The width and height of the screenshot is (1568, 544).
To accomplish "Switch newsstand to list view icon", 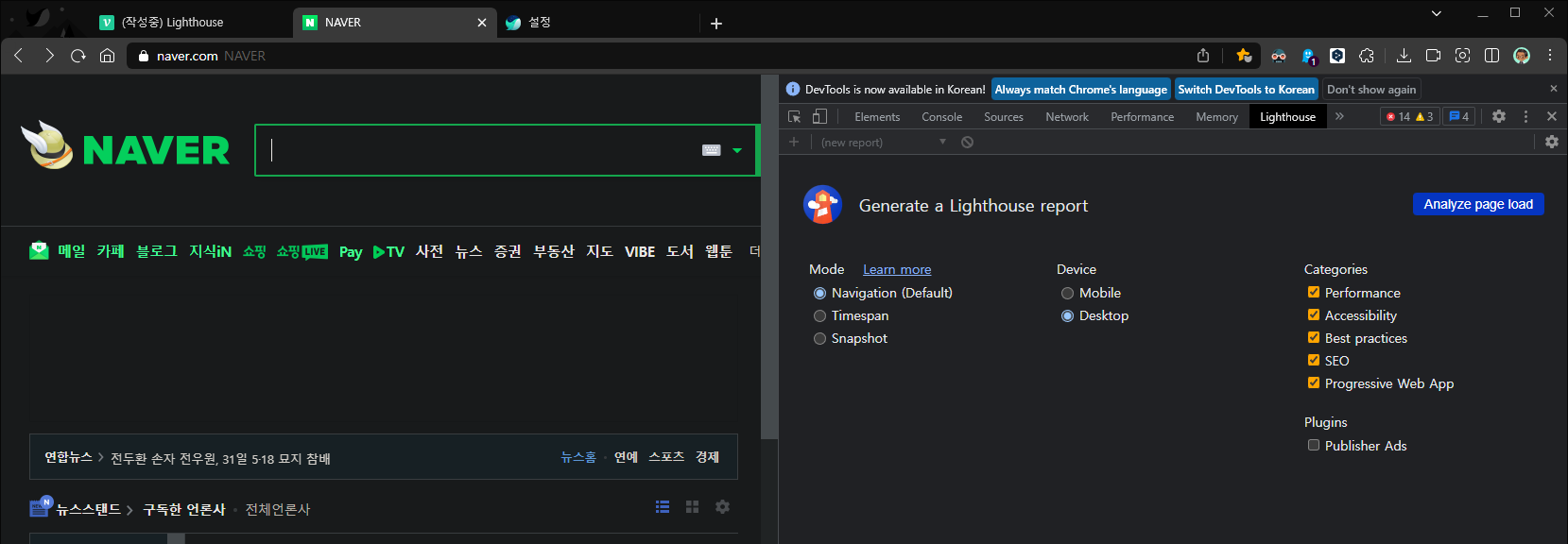I will pyautogui.click(x=663, y=507).
